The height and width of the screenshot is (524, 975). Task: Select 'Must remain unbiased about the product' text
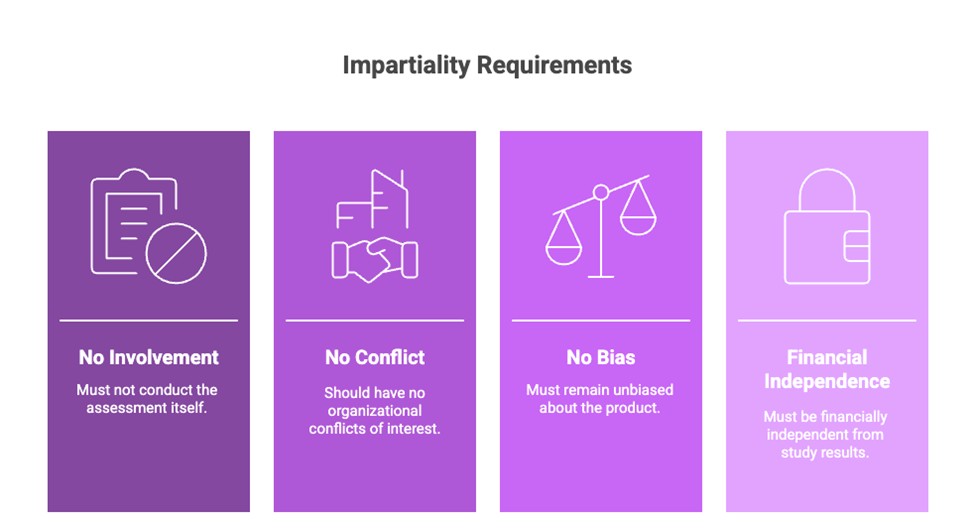(601, 398)
